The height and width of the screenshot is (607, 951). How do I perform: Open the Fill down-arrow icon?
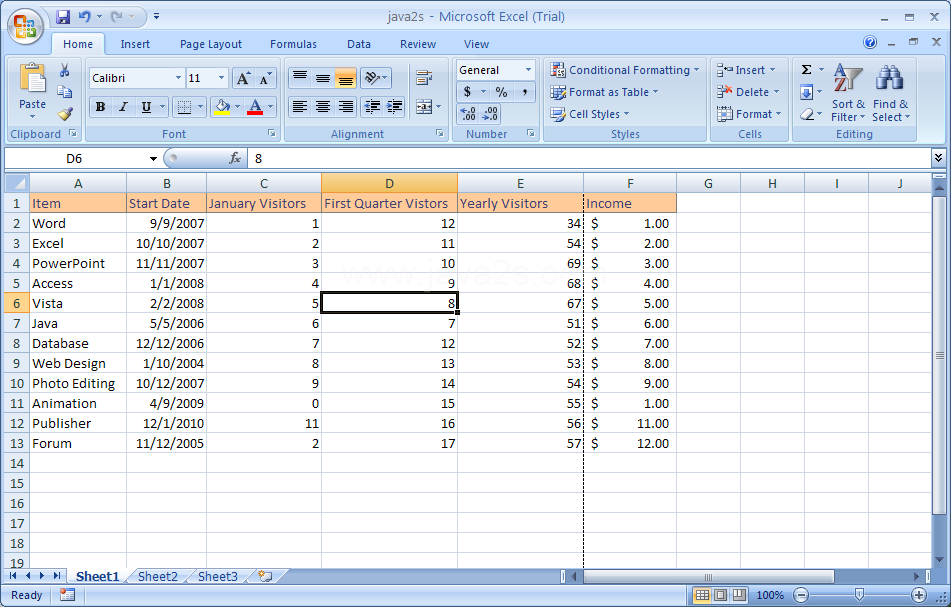pyautogui.click(x=806, y=92)
